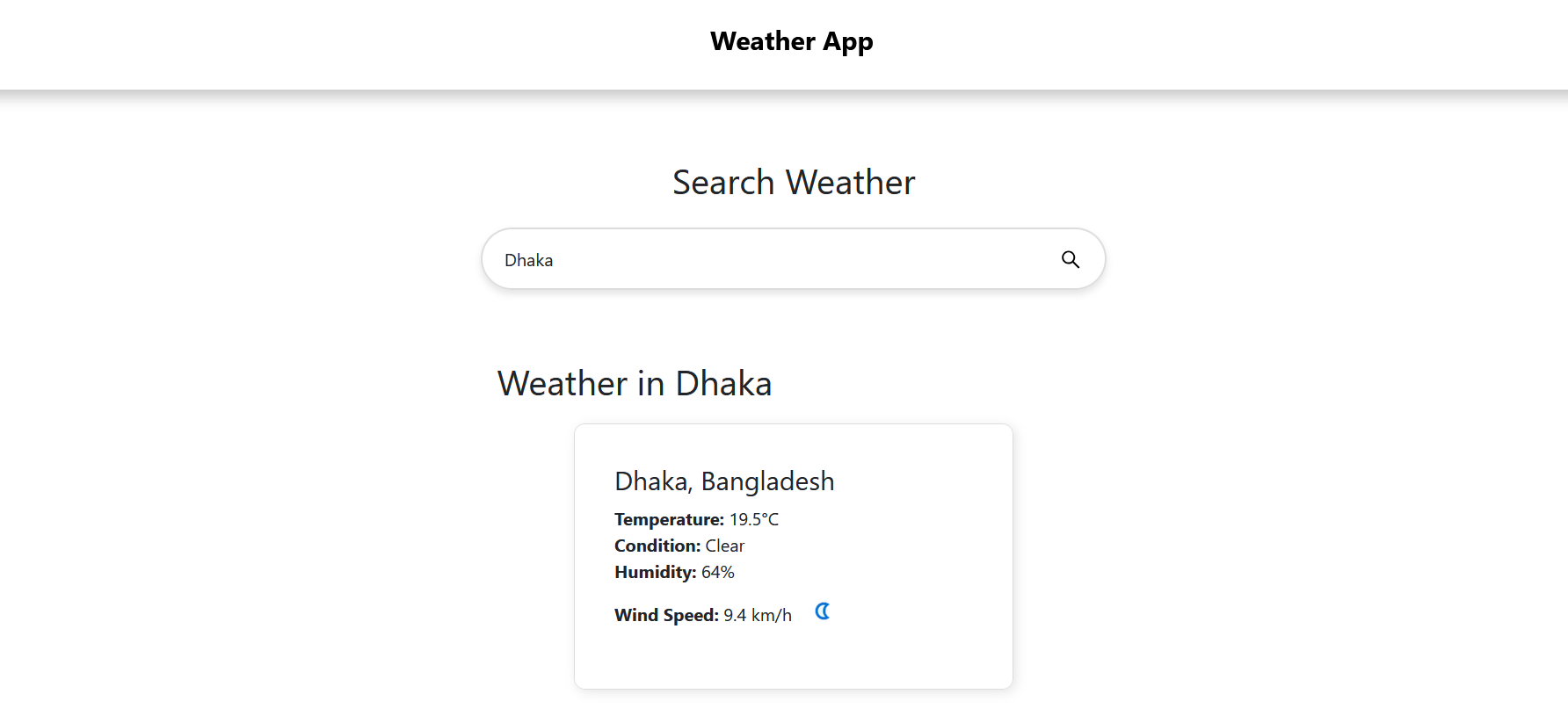This screenshot has width=1568, height=723.
Task: Click the word Search in page heading
Action: pos(723,183)
